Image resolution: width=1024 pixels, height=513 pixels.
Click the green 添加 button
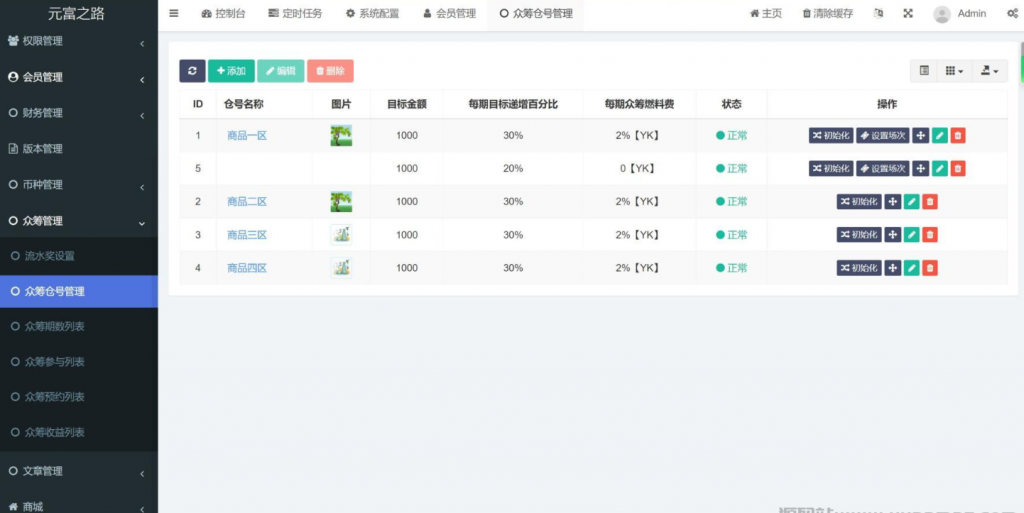point(231,71)
